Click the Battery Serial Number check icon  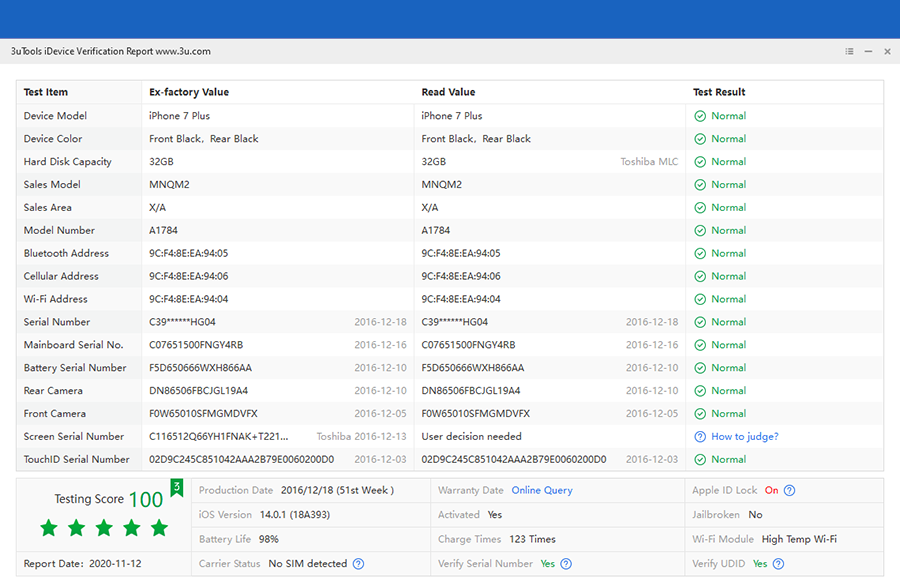700,368
